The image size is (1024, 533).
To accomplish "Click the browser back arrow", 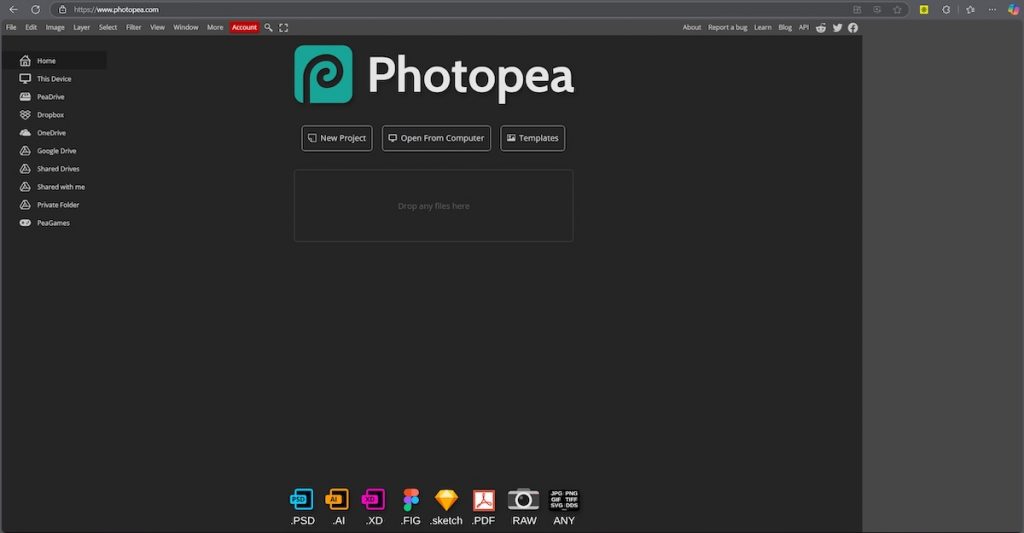I will coord(14,10).
